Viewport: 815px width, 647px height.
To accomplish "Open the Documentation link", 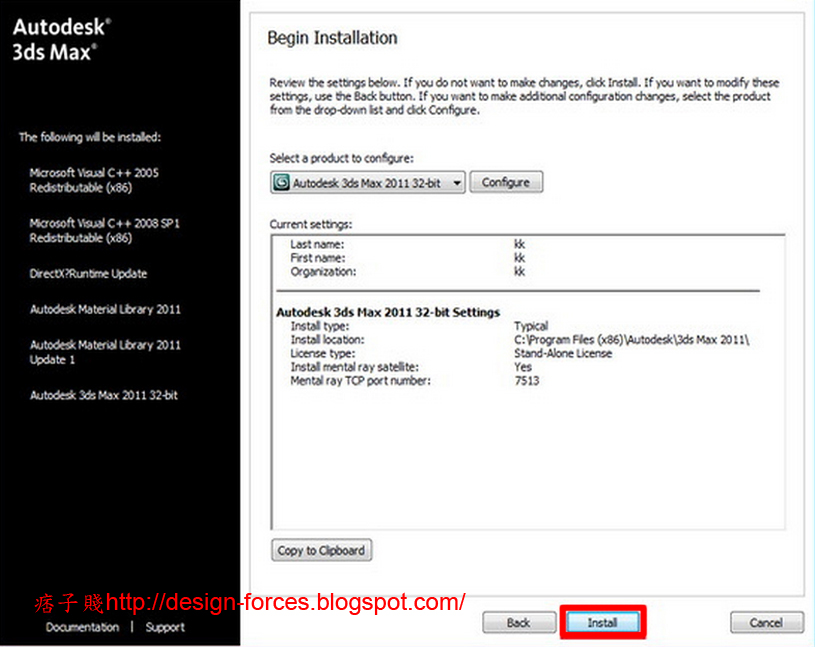I will (x=82, y=627).
